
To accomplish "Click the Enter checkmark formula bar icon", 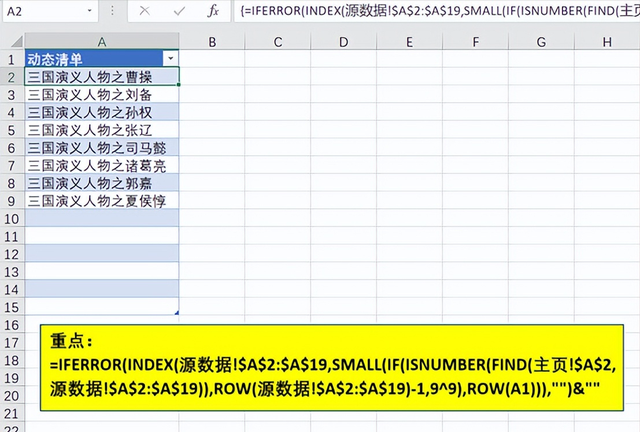I will click(x=179, y=11).
